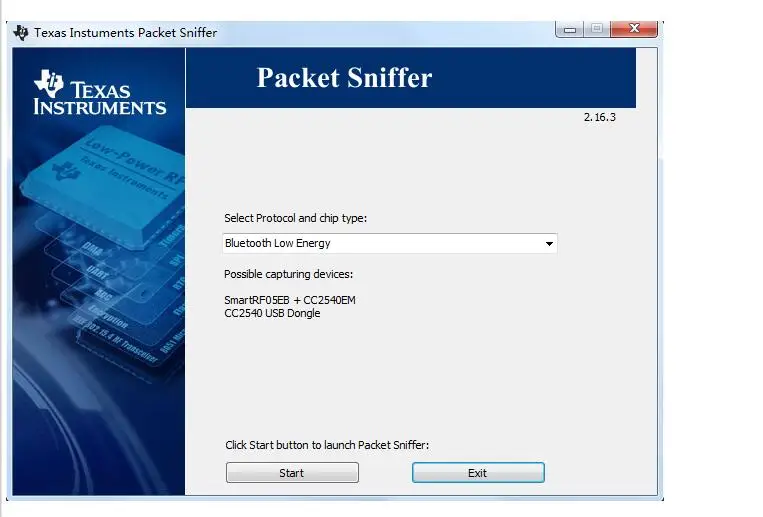Viewport: 763px width, 517px height.
Task: Click the 'Click Start button to launch' label
Action: tap(327, 445)
